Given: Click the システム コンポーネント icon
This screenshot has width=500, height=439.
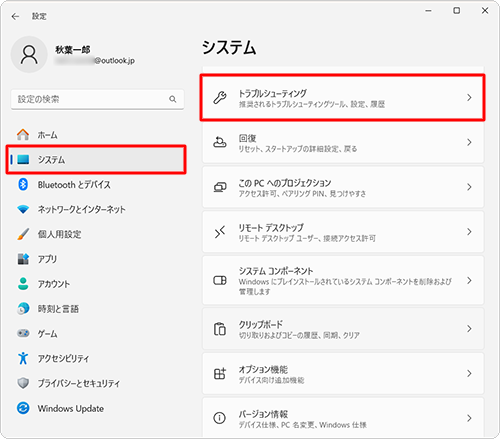Looking at the screenshot, I should (220, 280).
